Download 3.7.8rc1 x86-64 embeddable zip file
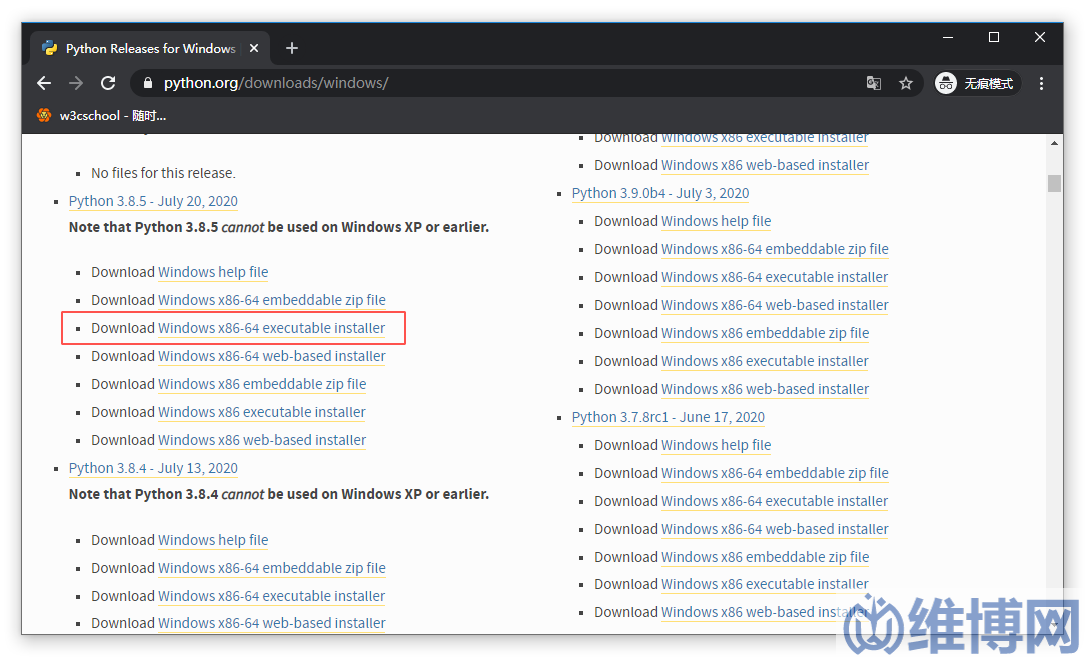The width and height of the screenshot is (1086, 658). click(x=774, y=473)
